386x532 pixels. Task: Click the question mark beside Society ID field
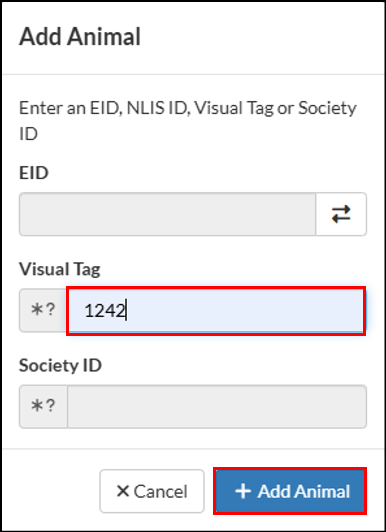[x=50, y=405]
